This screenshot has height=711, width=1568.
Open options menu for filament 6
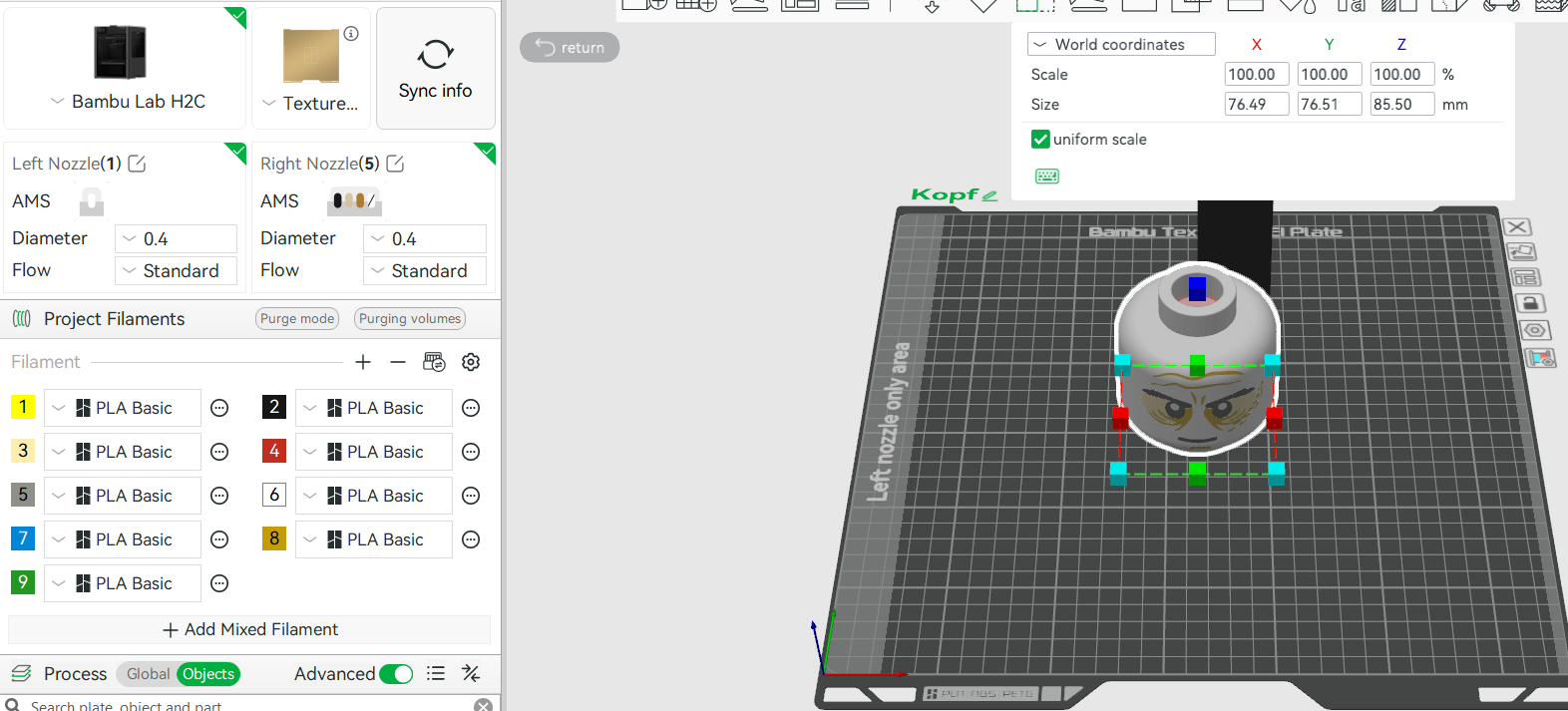coord(471,496)
